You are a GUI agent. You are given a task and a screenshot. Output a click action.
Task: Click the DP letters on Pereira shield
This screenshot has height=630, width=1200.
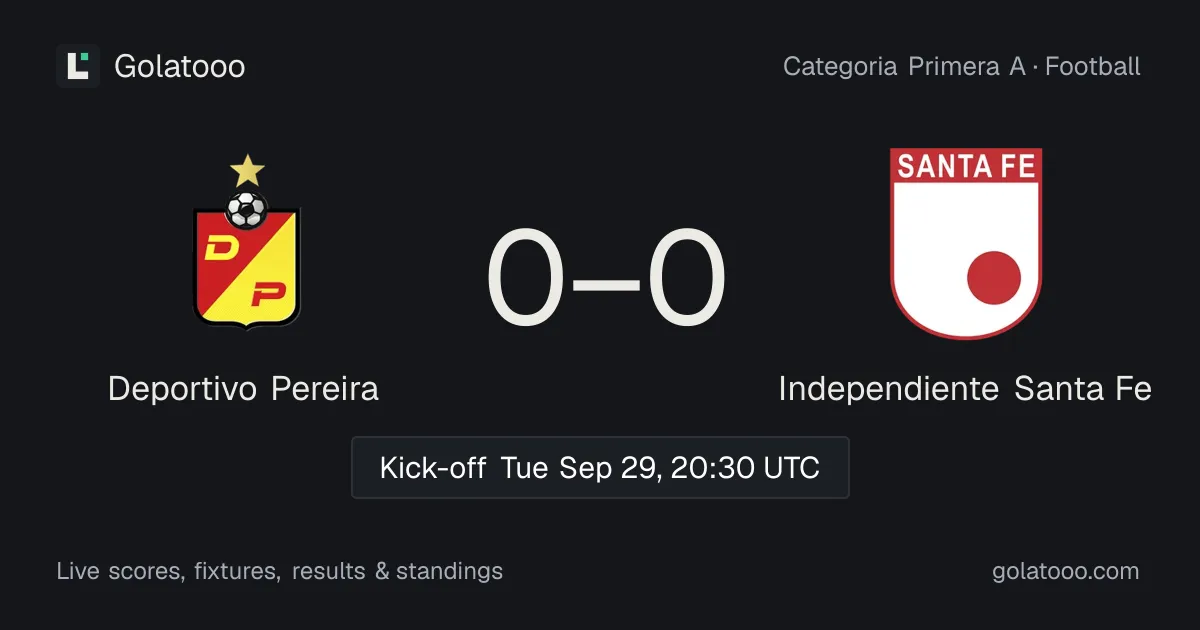(x=247, y=272)
